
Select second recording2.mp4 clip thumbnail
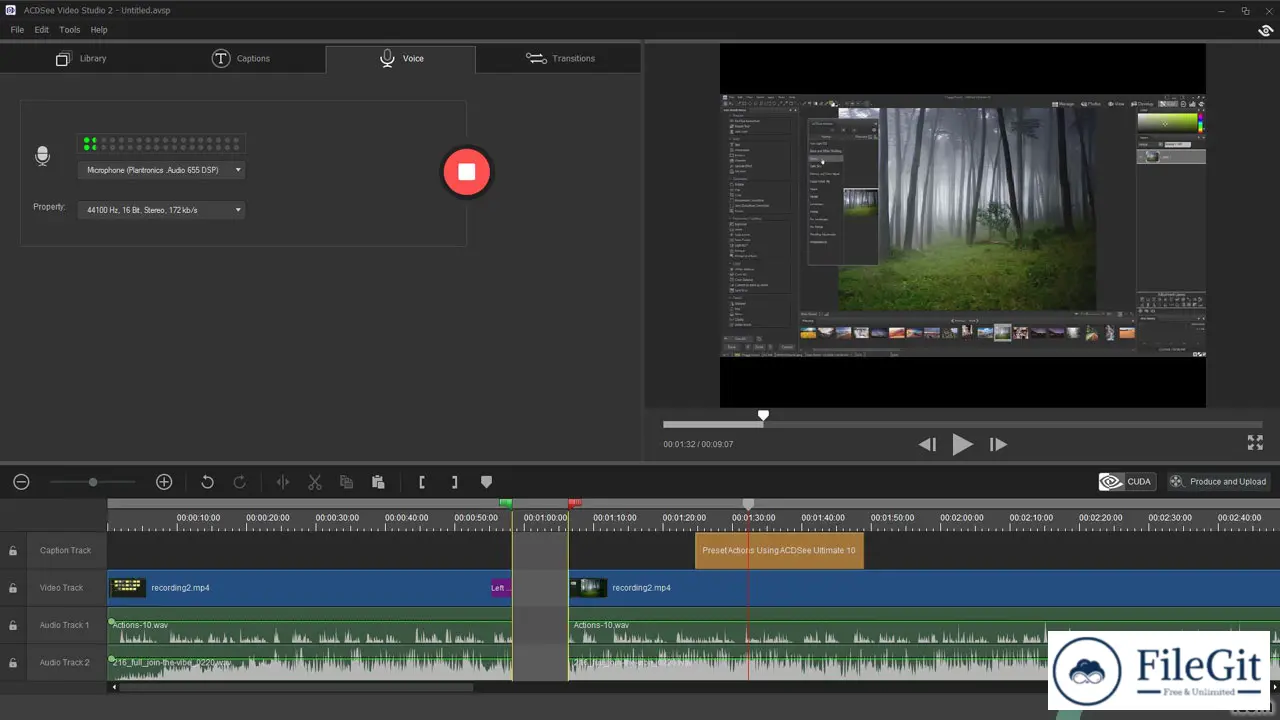coord(589,588)
